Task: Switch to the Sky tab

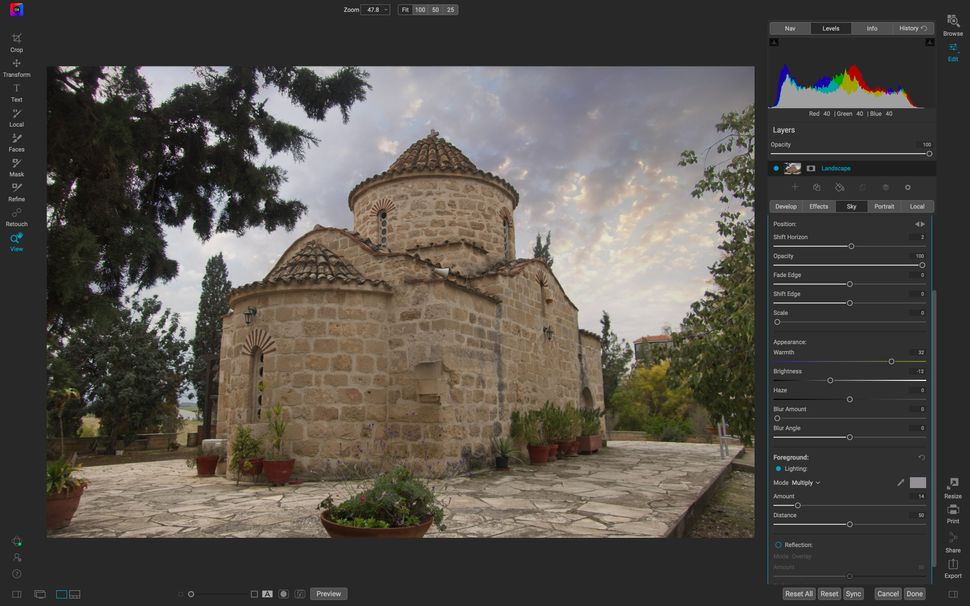Action: (851, 206)
